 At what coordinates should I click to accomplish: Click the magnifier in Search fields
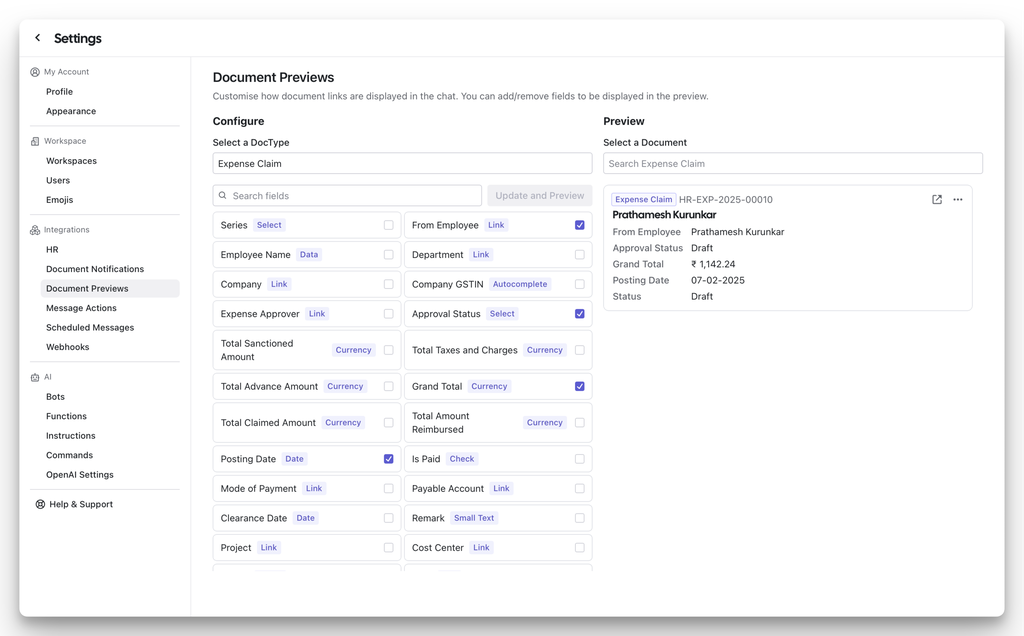(223, 194)
